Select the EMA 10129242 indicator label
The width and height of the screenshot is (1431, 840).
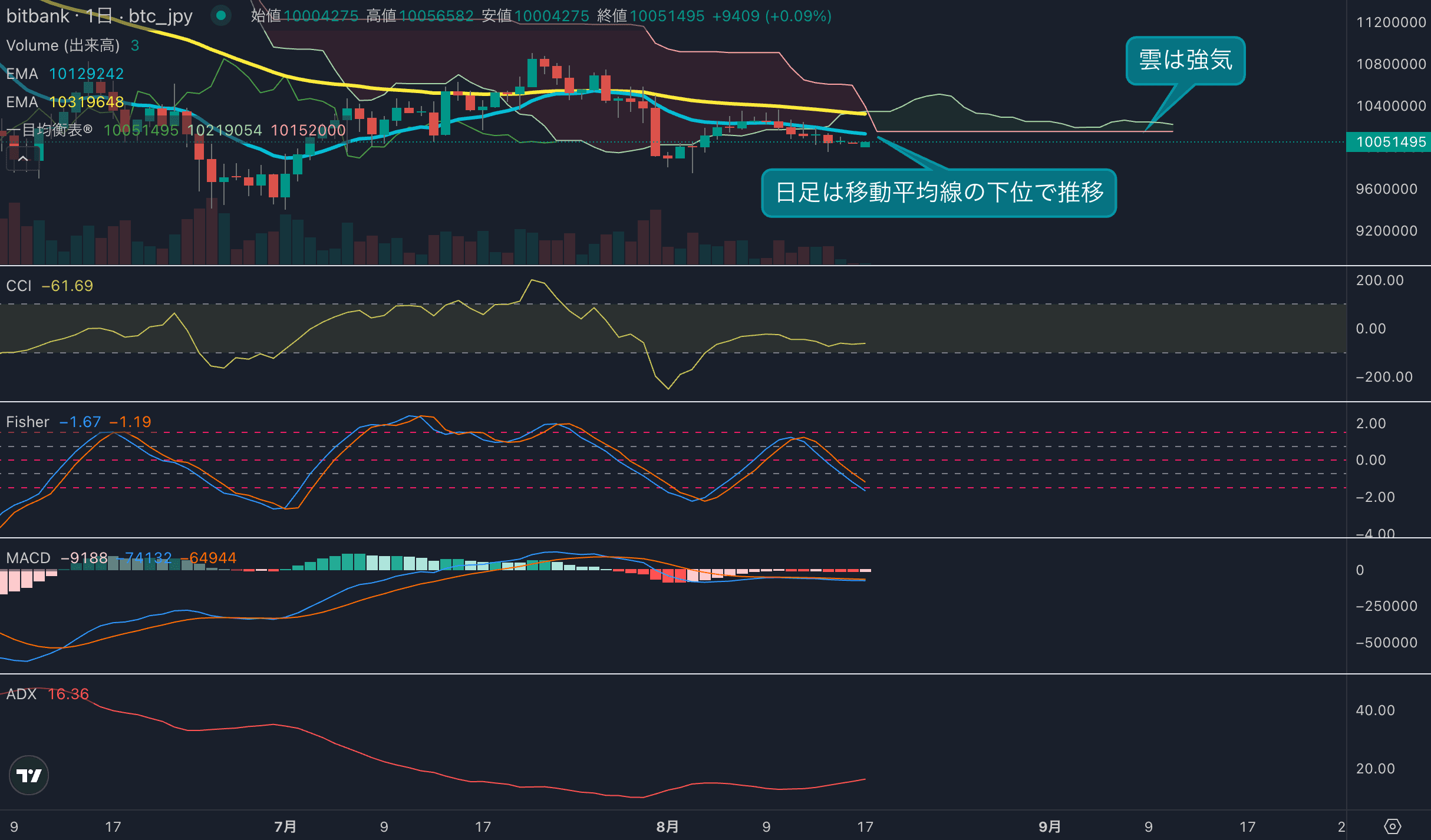click(x=65, y=74)
